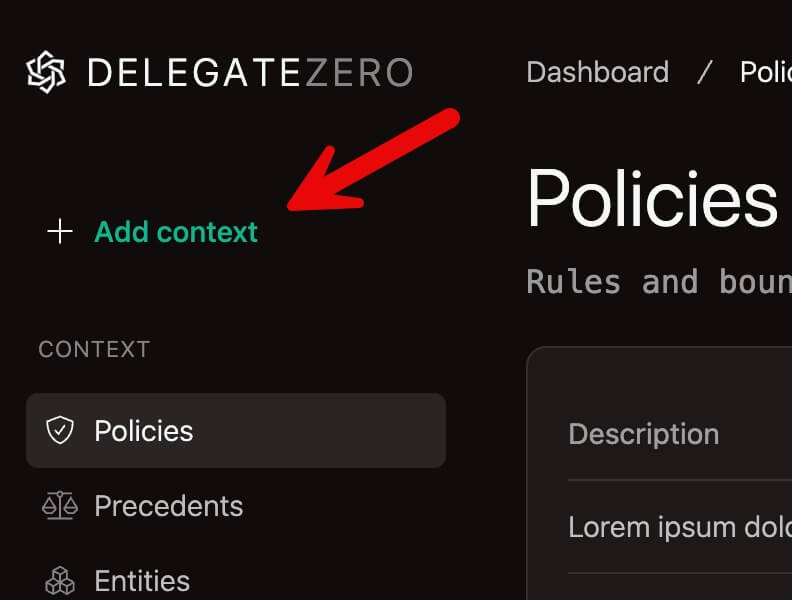Click the large Policies page heading
Screen dimensions: 792x600
pos(652,198)
